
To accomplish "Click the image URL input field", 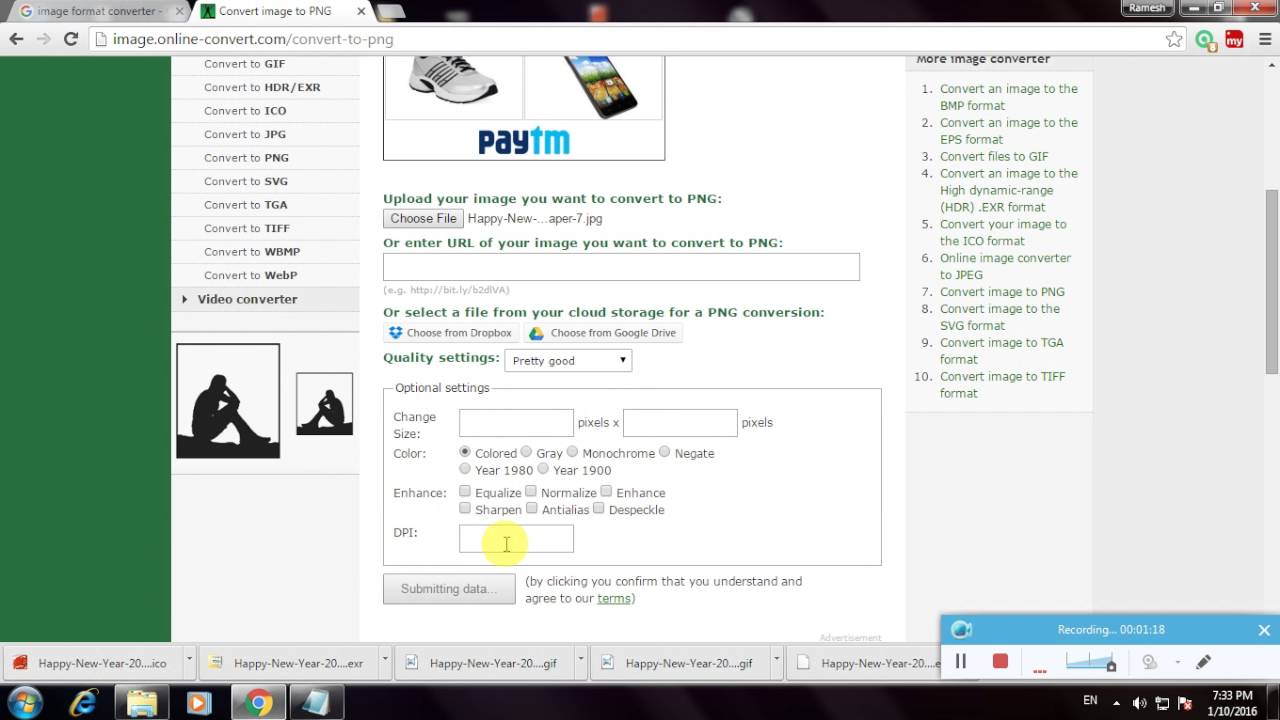I will [x=620, y=267].
